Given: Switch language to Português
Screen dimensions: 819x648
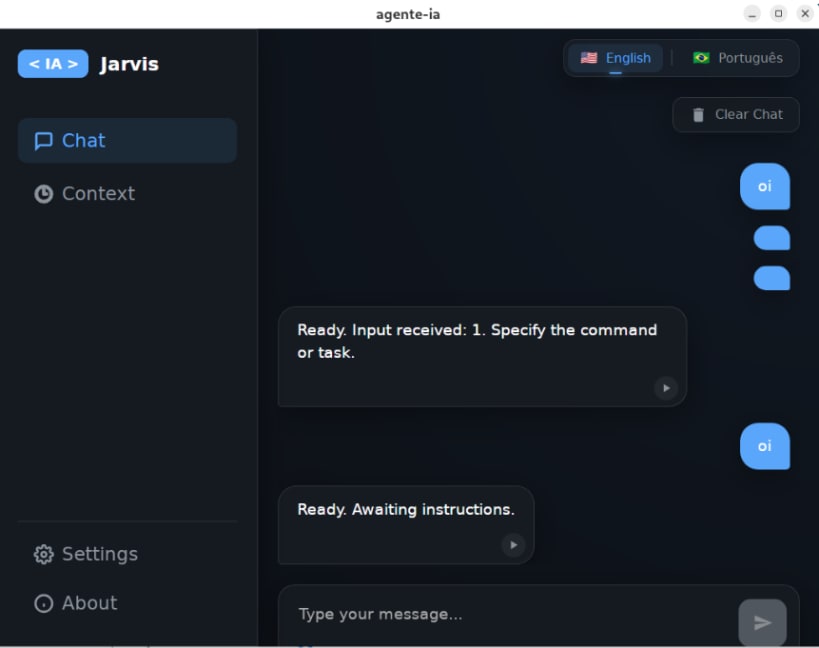Looking at the screenshot, I should pos(738,58).
